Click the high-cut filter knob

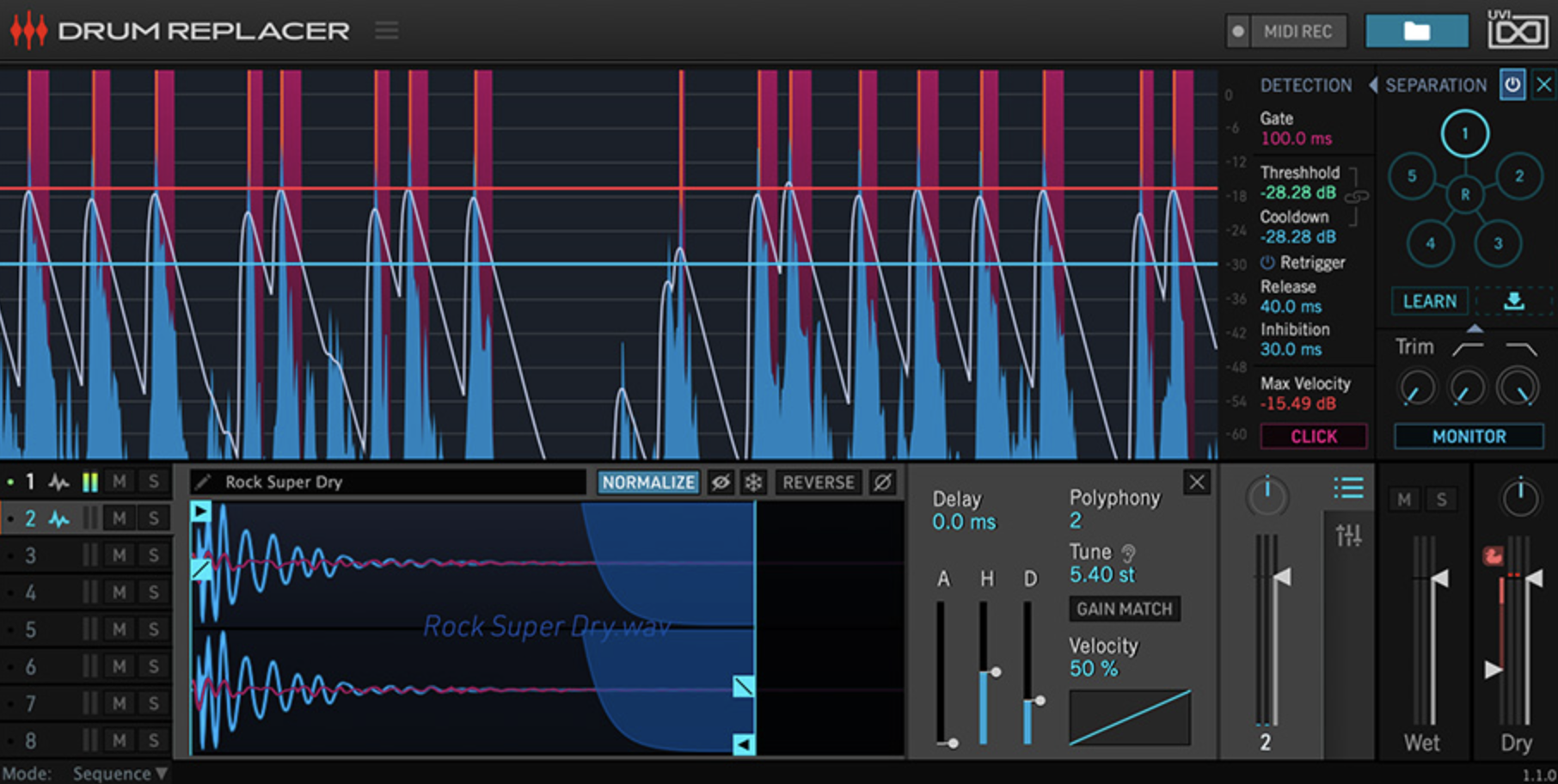tap(1518, 388)
